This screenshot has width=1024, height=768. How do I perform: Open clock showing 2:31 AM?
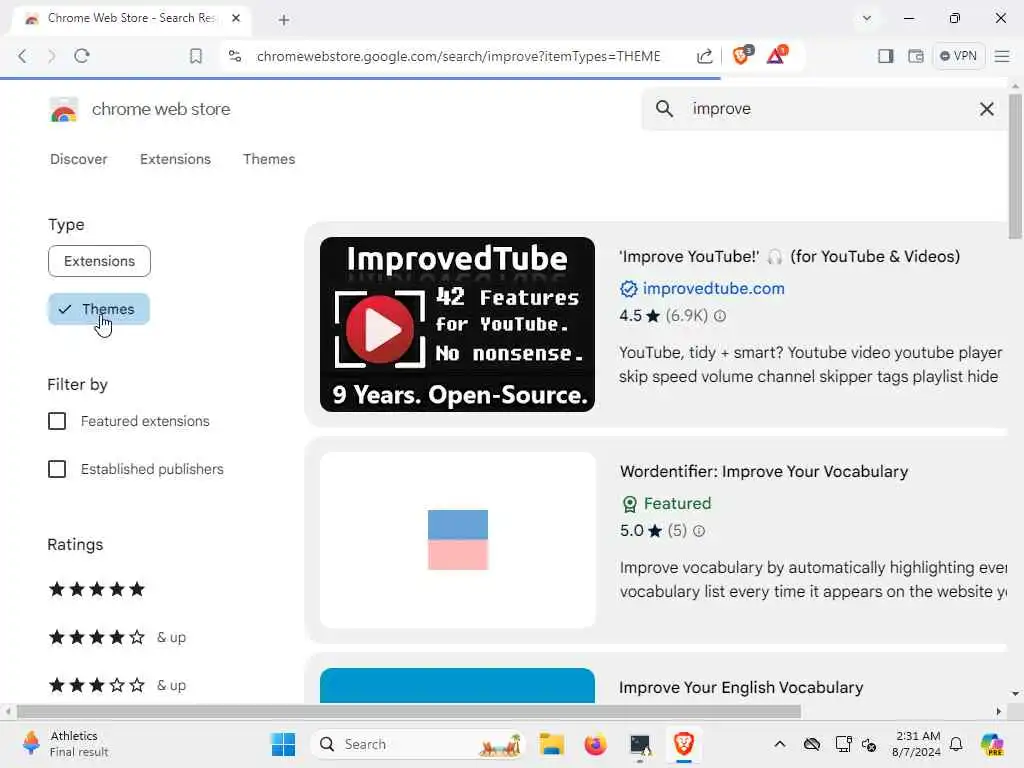point(917,744)
